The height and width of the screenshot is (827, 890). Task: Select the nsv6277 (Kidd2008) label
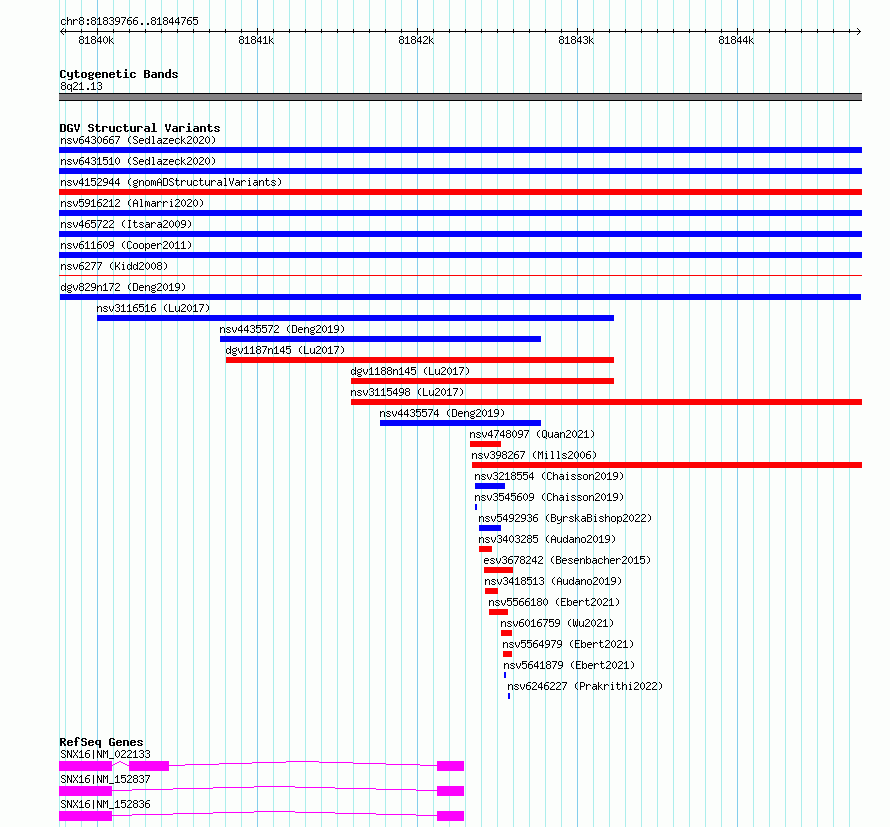tap(114, 266)
